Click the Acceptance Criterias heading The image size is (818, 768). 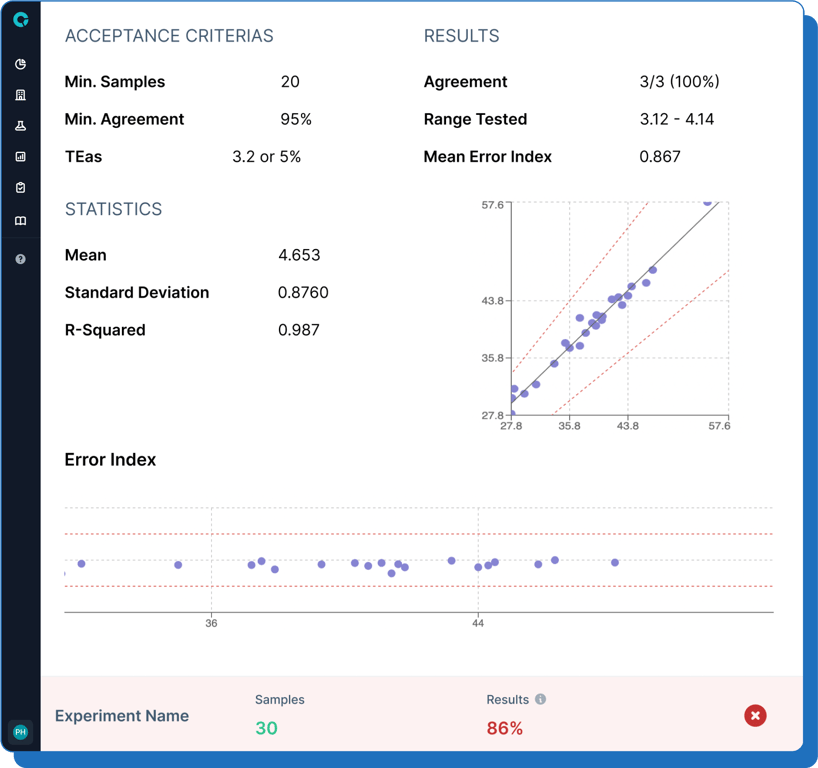pyautogui.click(x=169, y=36)
